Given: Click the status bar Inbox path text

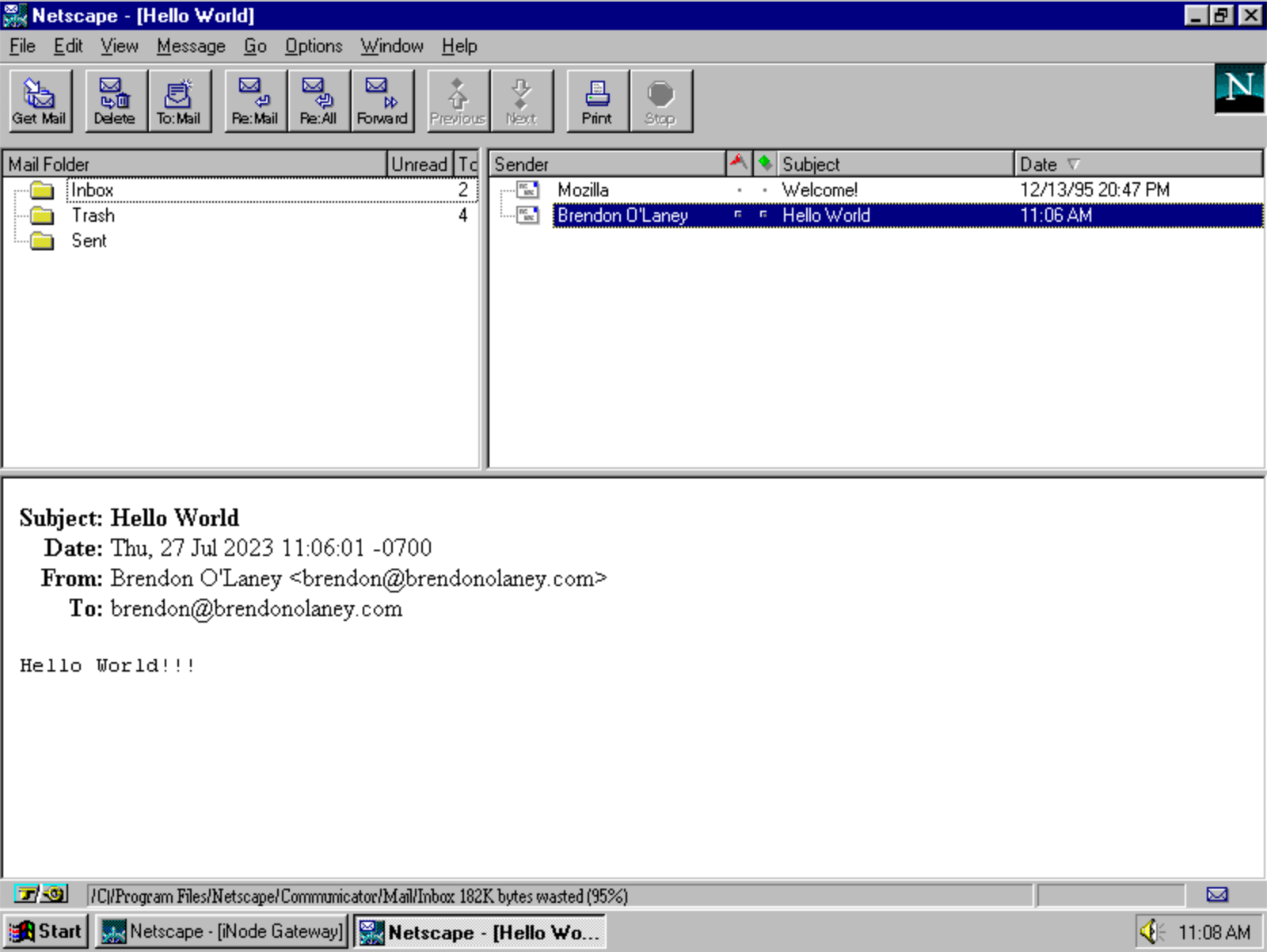Looking at the screenshot, I should point(359,896).
